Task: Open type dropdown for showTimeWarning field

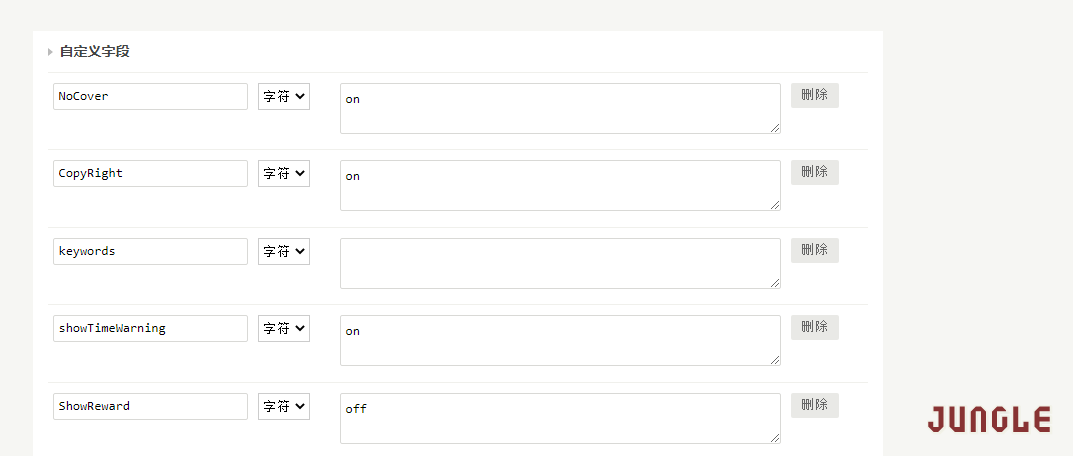Action: pos(284,328)
